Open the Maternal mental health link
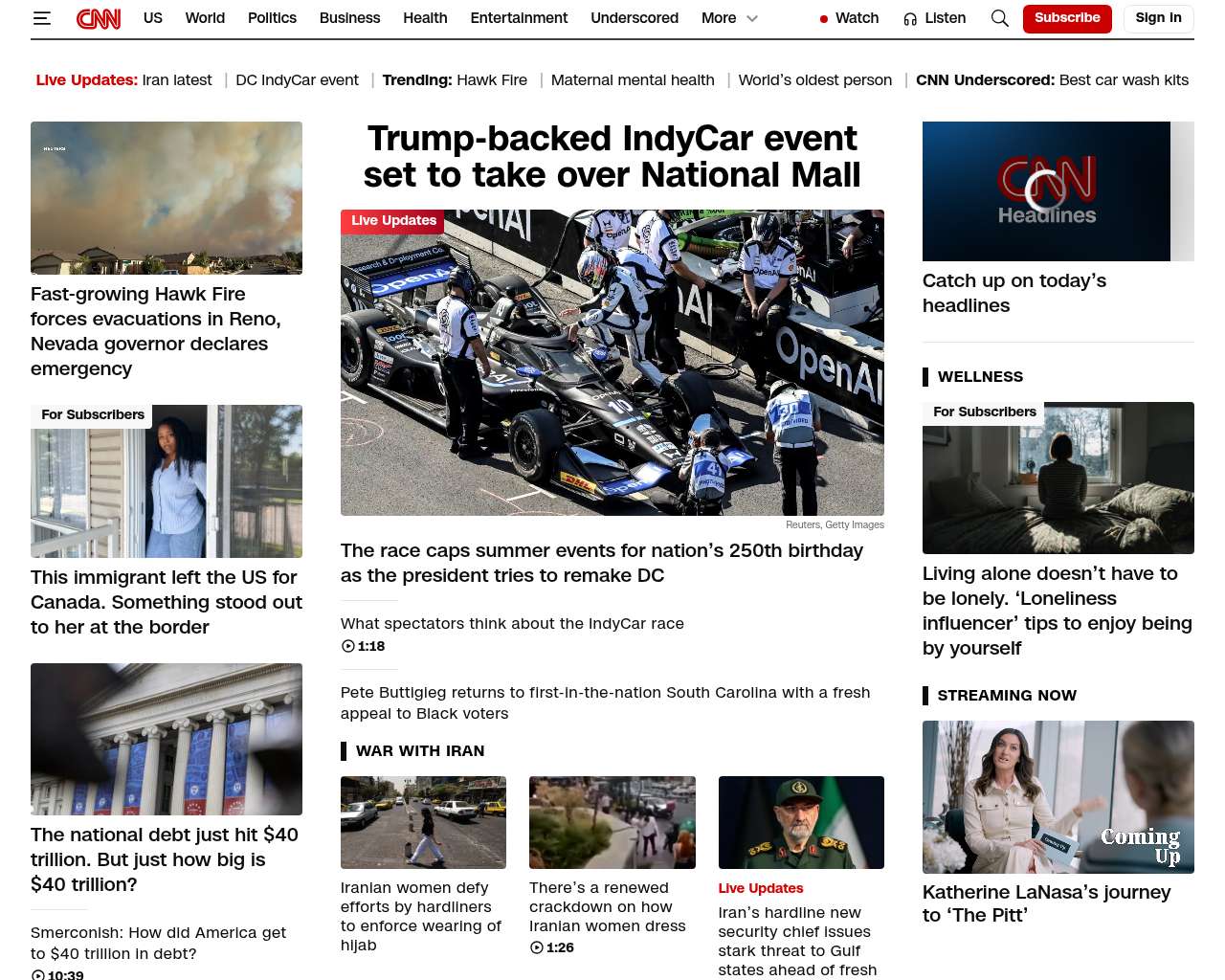Screen dimensions: 1225x980 (x=633, y=80)
